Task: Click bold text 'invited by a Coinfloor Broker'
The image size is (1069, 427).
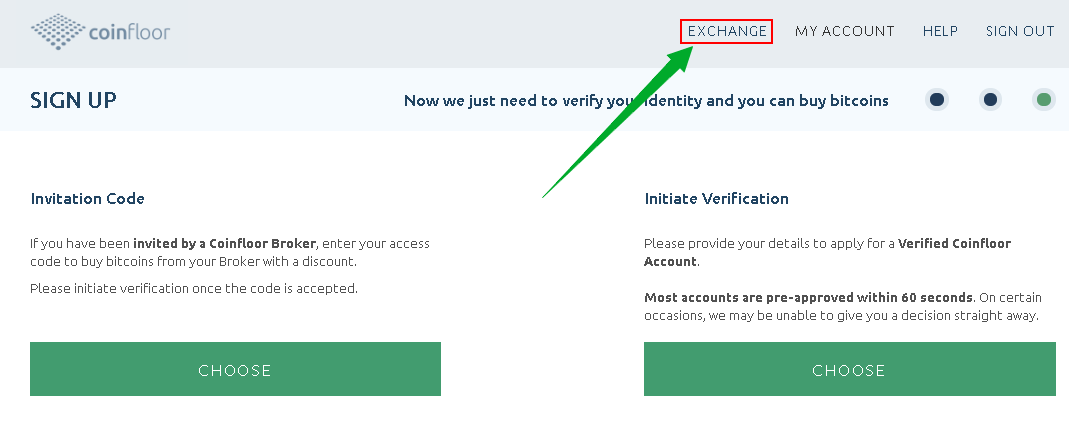Action: [x=224, y=244]
